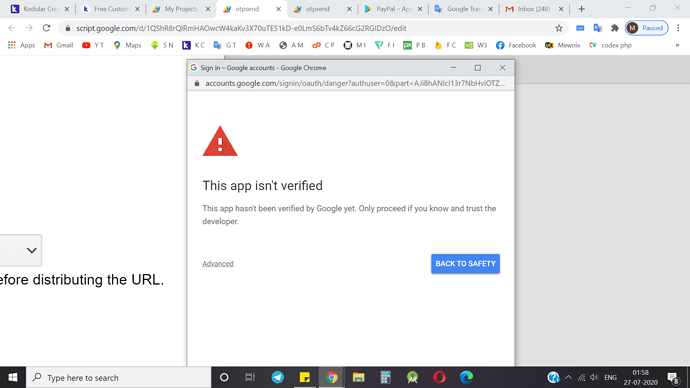690x388 pixels.
Task: Open the M I bookmark
Action: click(355, 45)
